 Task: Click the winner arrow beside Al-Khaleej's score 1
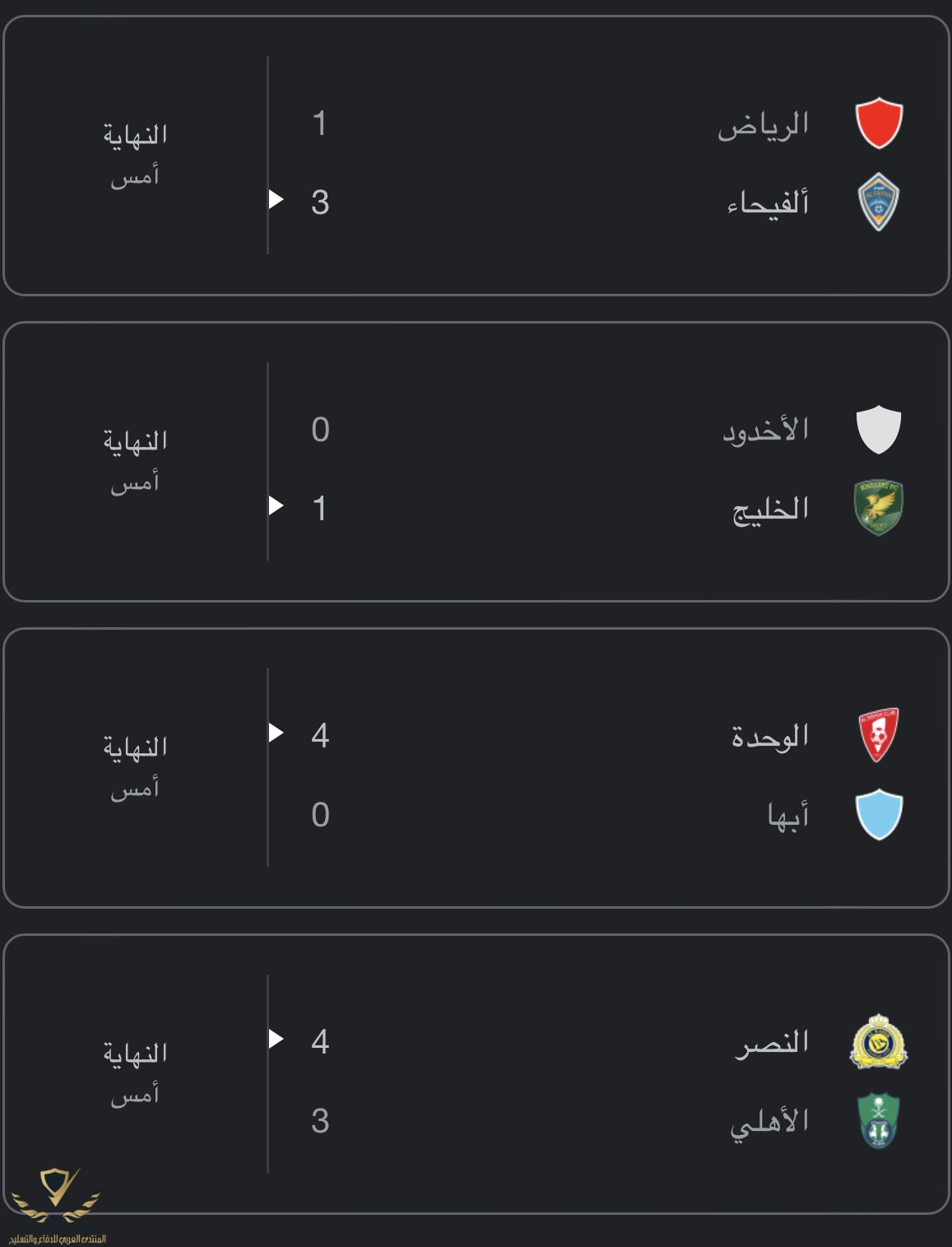tap(276, 505)
